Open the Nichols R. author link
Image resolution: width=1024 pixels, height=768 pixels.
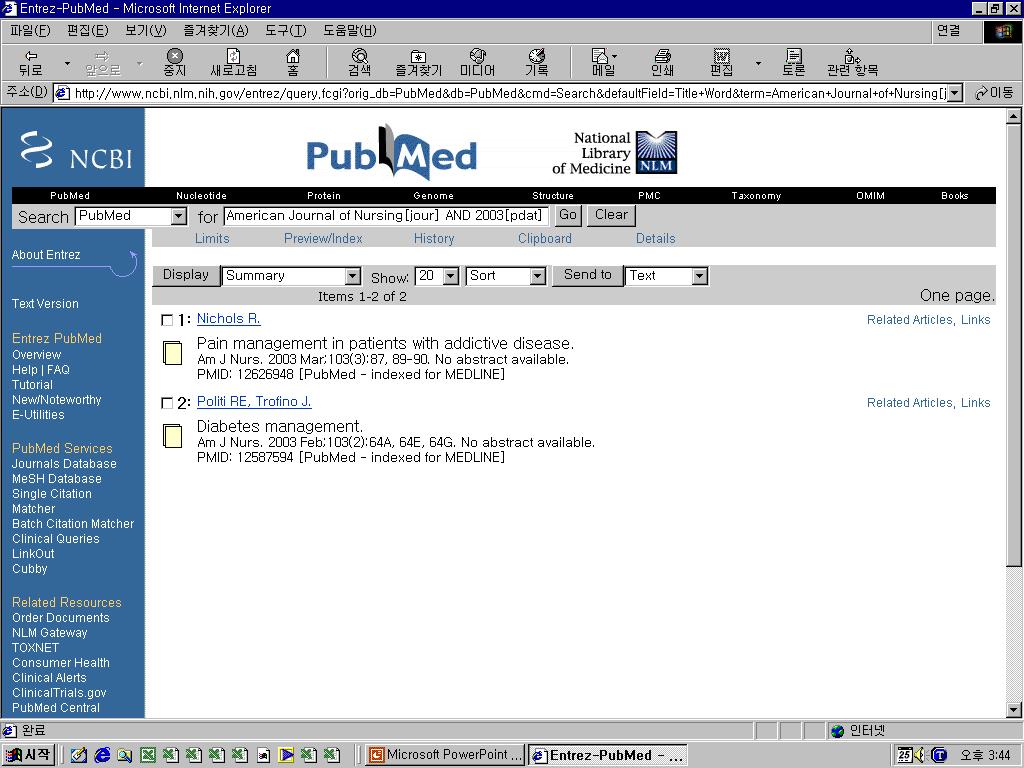[229, 319]
